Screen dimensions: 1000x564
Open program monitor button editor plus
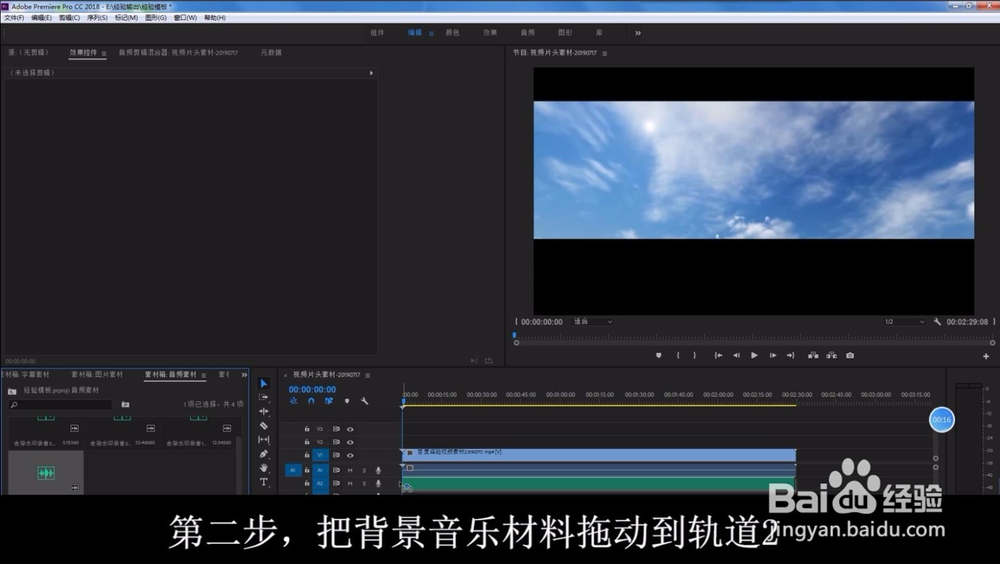(x=986, y=356)
